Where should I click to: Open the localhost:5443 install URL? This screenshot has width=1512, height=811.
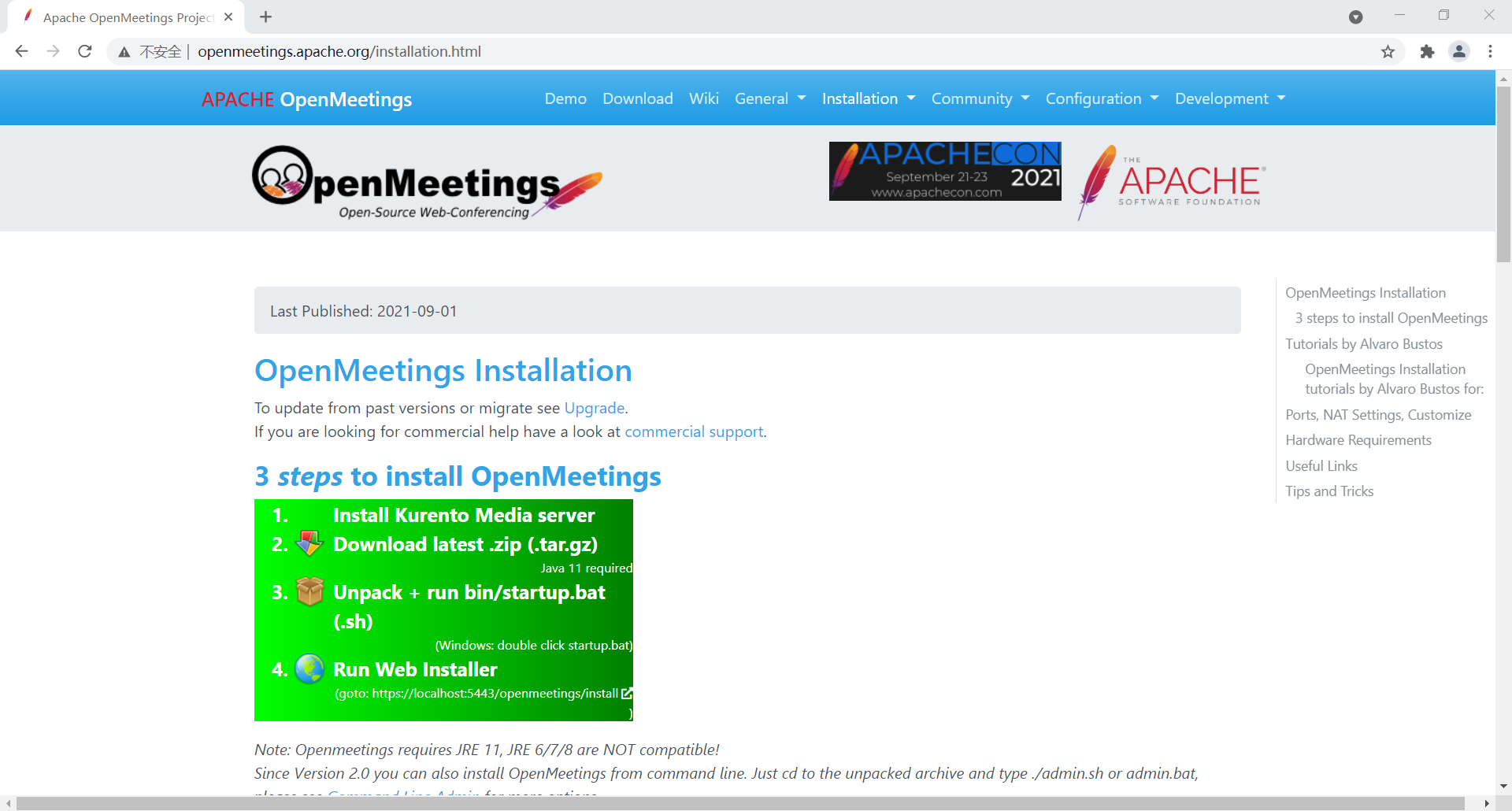click(x=495, y=693)
